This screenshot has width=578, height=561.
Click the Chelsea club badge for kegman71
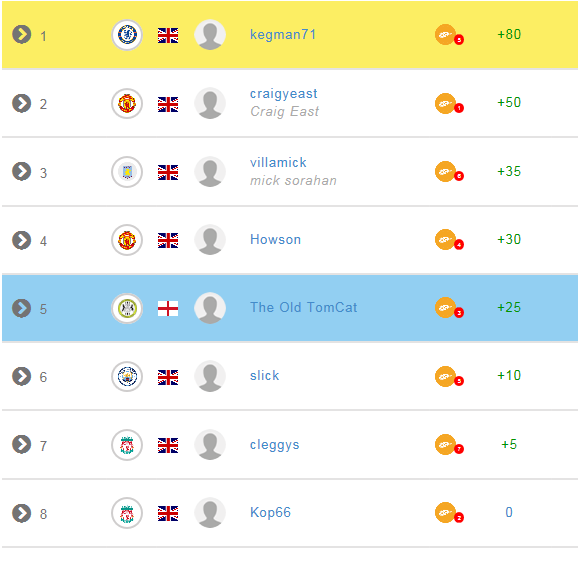click(x=127, y=35)
